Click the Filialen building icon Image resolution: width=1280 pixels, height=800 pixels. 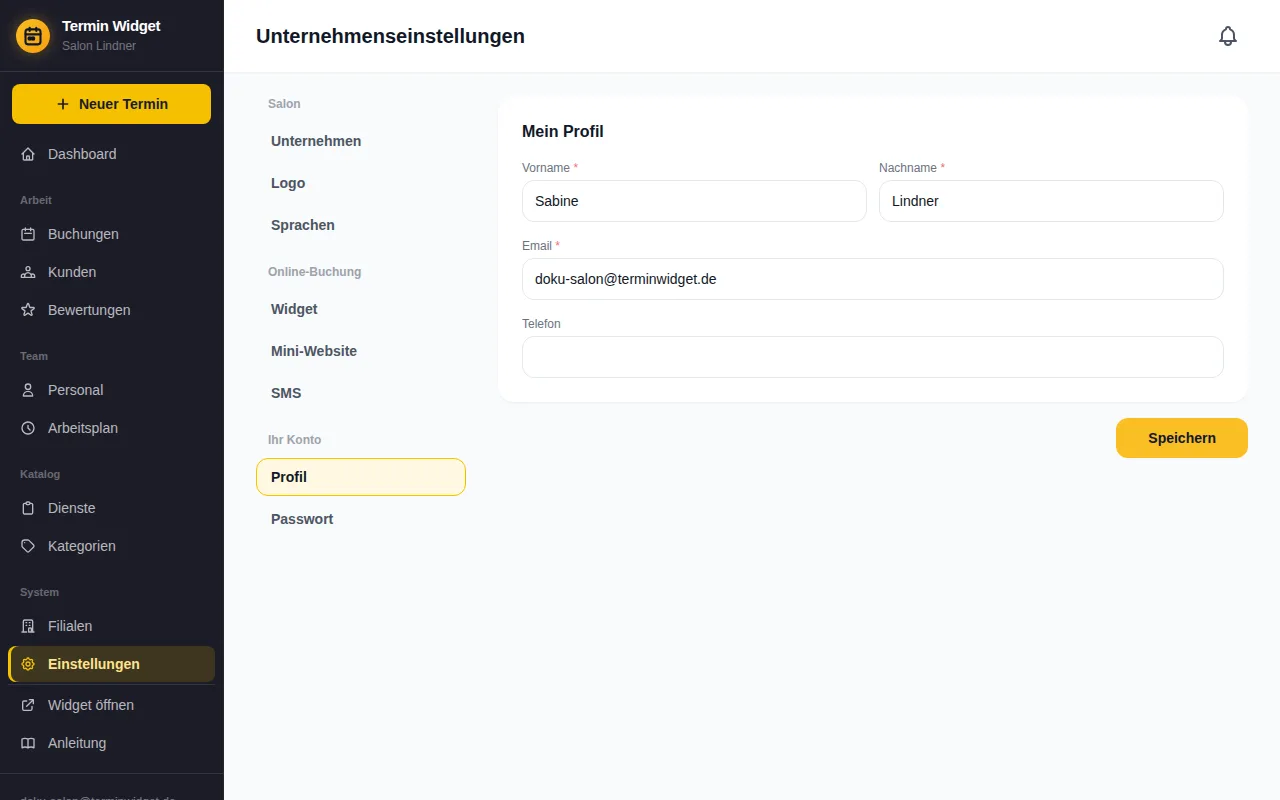(28, 626)
